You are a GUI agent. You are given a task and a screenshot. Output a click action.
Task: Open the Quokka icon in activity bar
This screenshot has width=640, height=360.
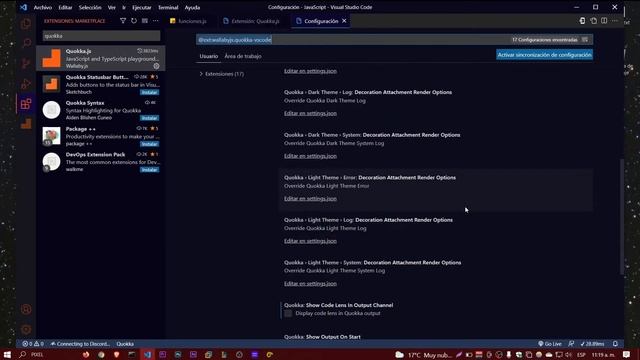(26, 123)
